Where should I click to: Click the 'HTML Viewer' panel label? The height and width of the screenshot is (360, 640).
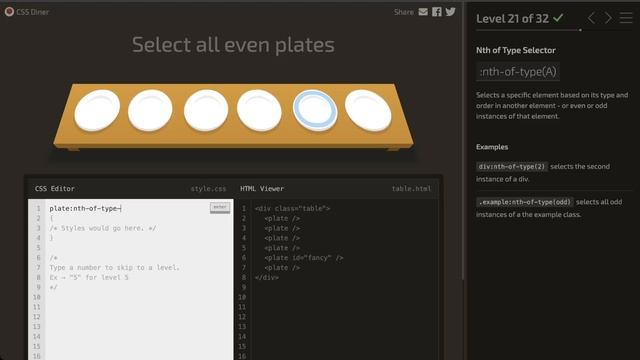tap(262, 189)
